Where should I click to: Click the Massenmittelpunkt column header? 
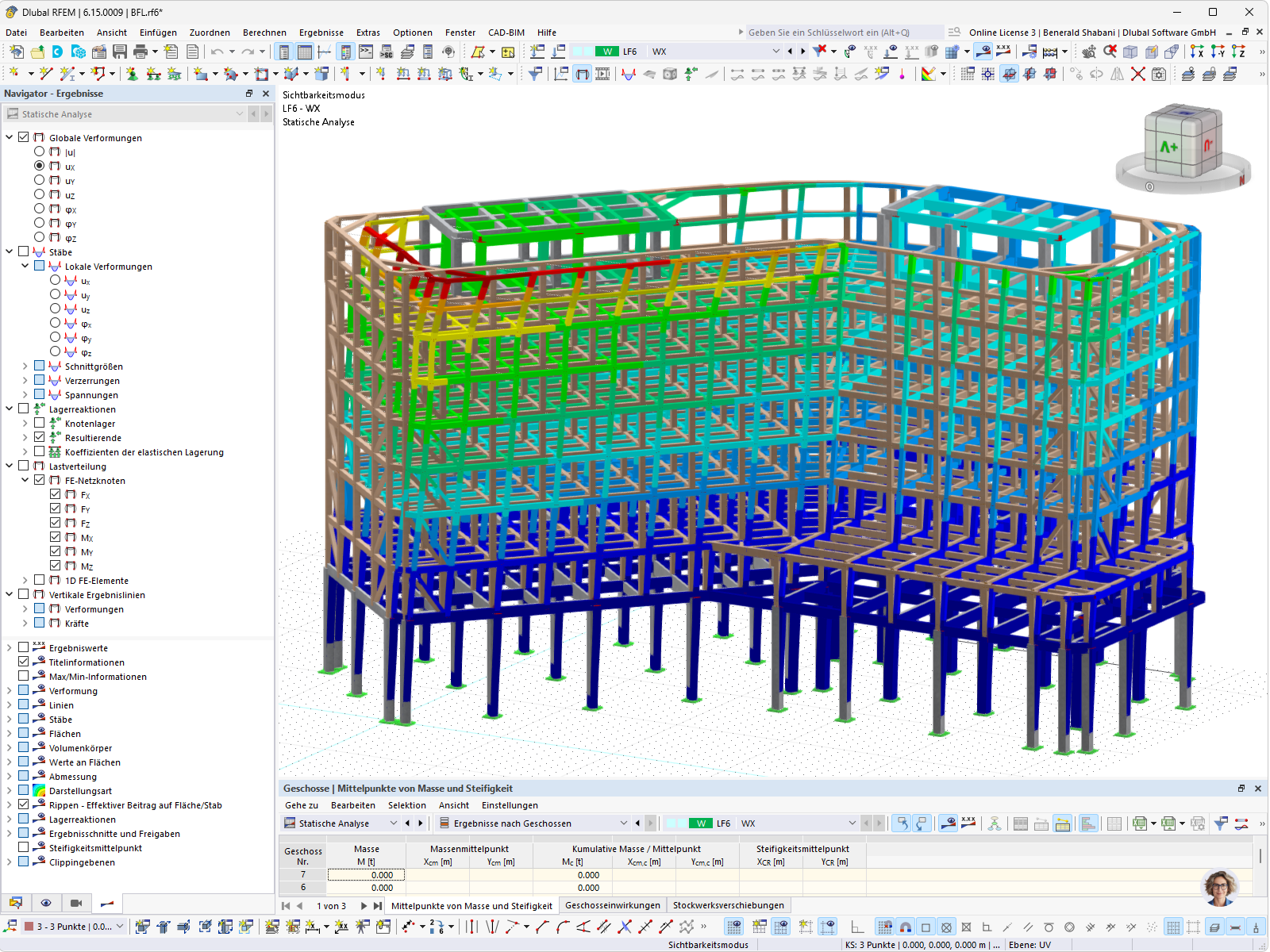[x=469, y=849]
